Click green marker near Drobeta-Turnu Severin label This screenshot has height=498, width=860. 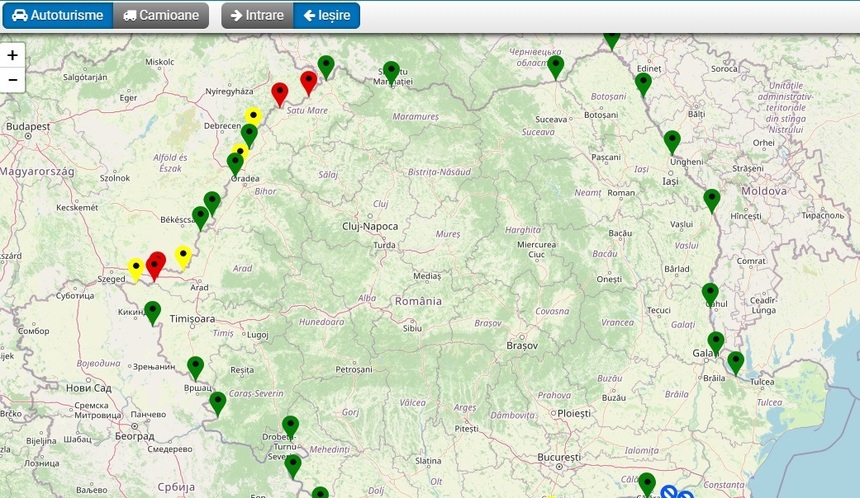290,425
